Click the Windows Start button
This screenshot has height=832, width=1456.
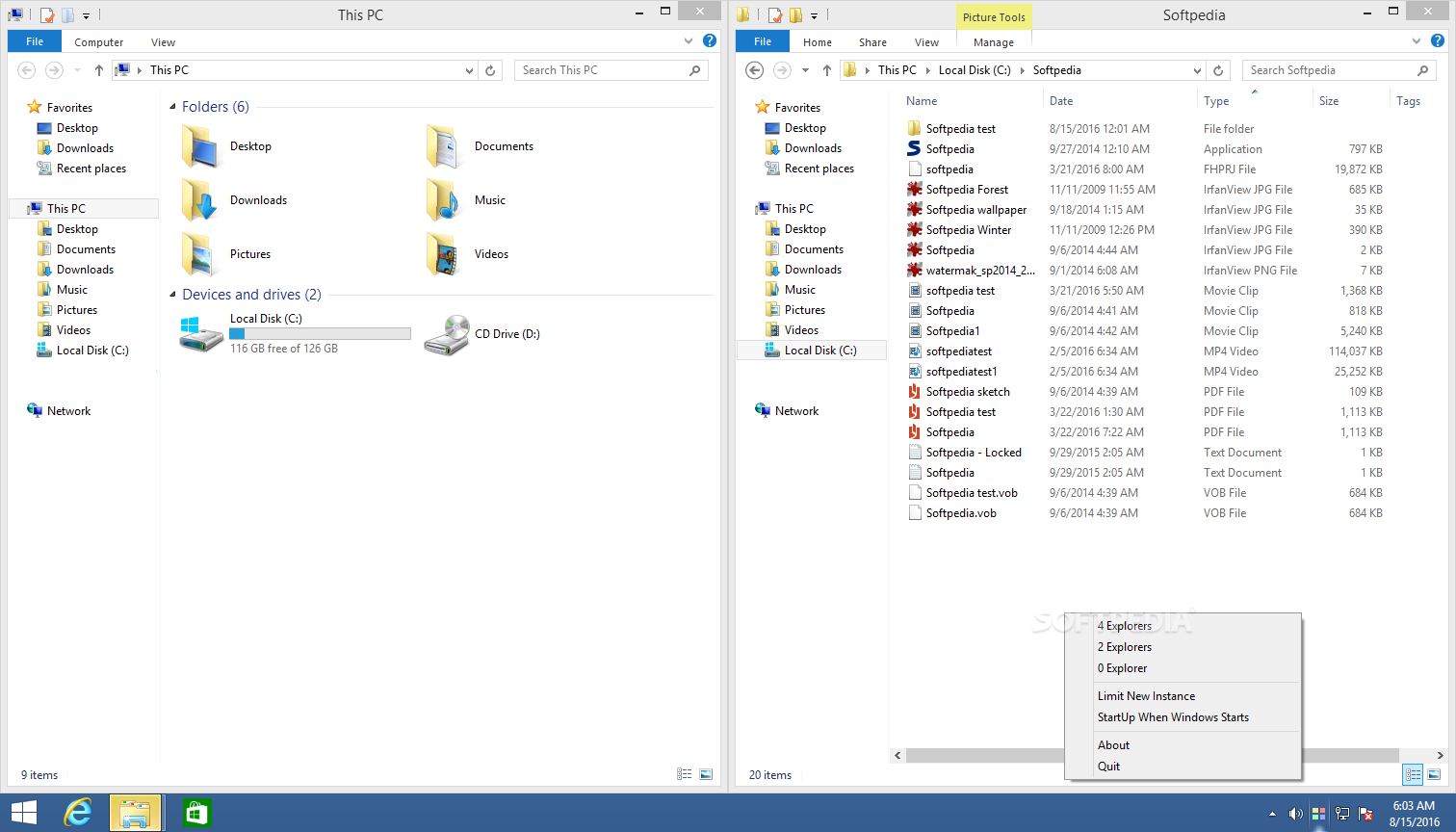[x=23, y=813]
